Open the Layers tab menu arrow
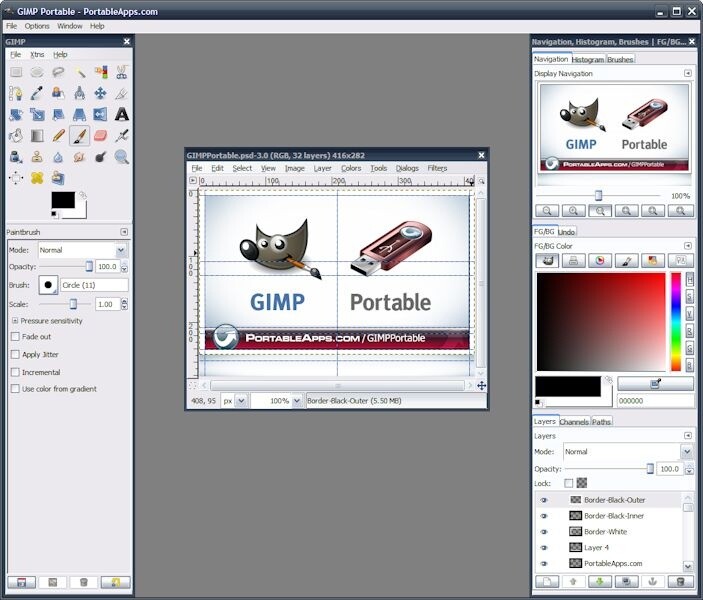The image size is (703, 600). [x=688, y=435]
